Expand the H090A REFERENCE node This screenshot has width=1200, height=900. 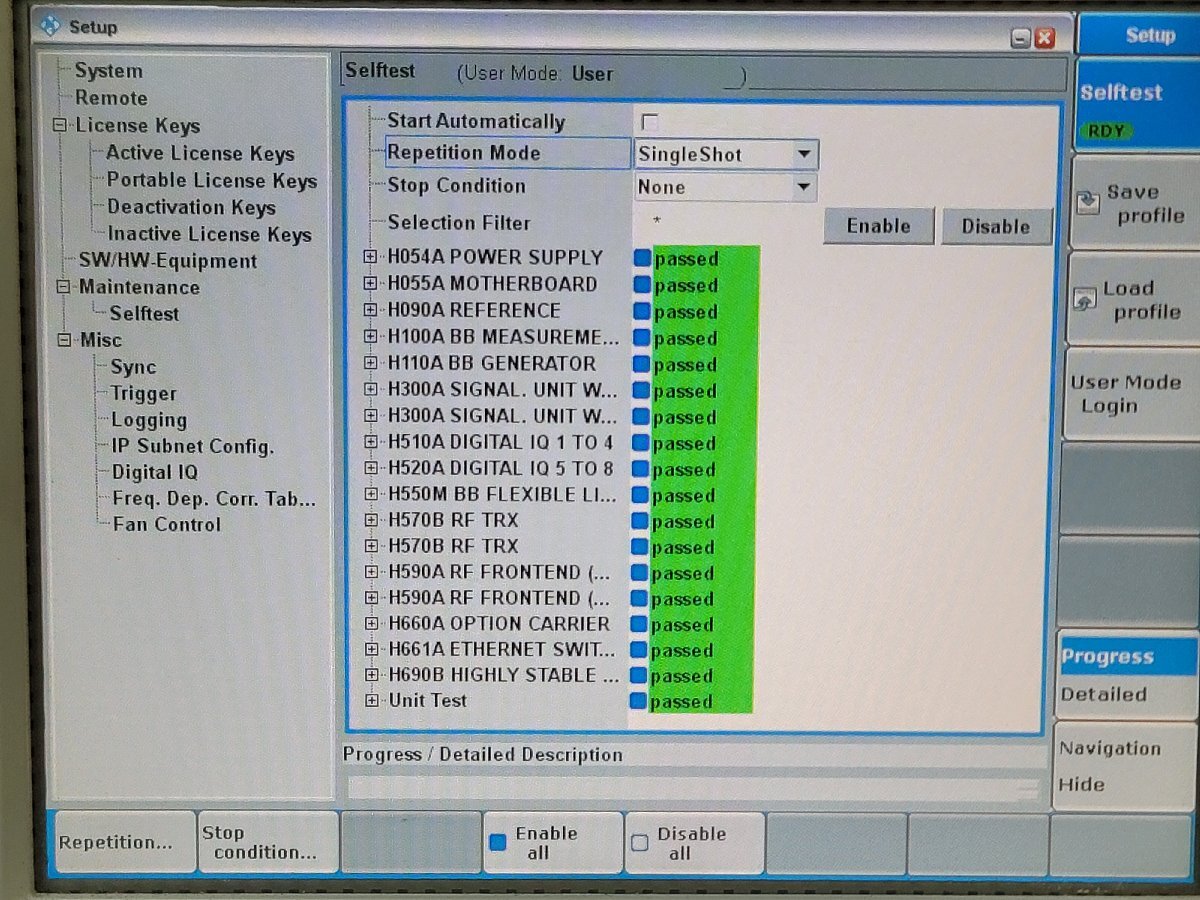(371, 310)
